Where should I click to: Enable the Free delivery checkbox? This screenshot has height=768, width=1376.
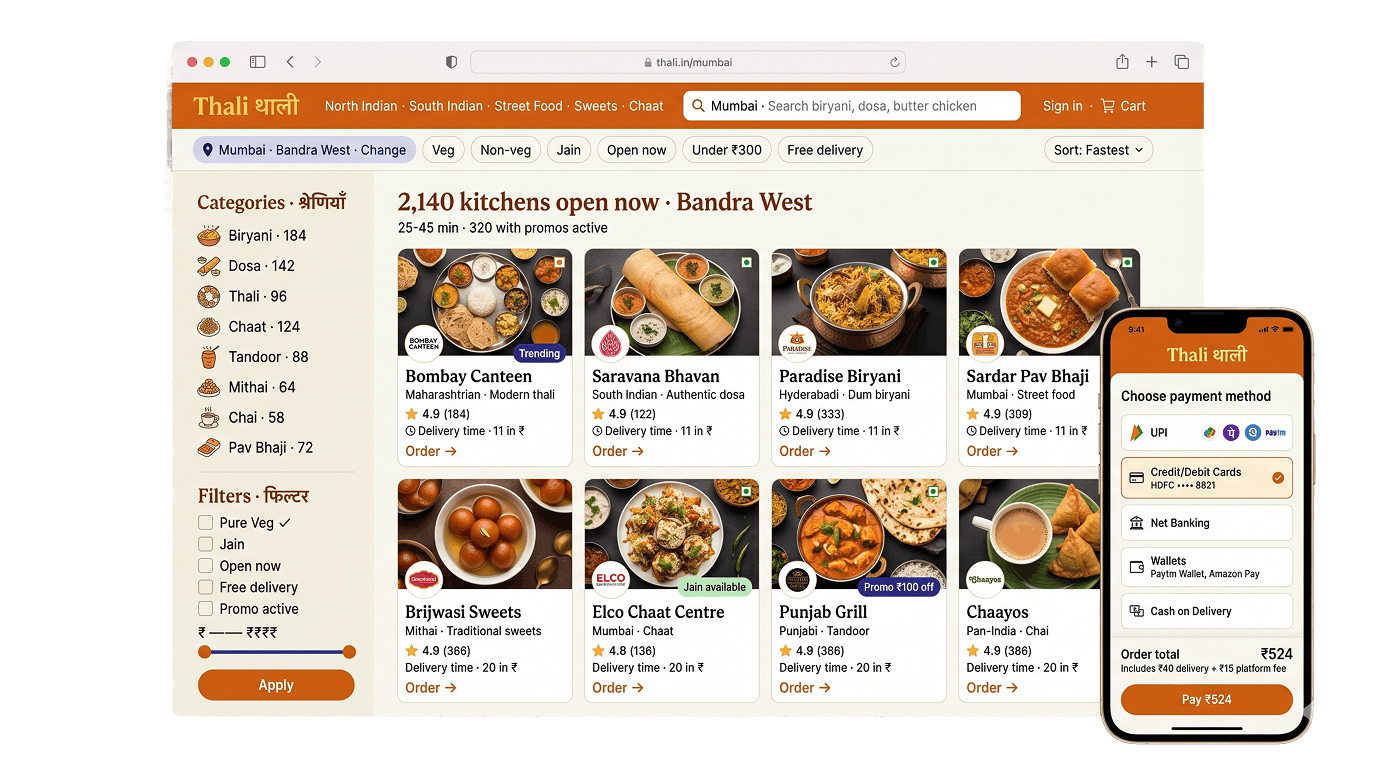click(205, 587)
